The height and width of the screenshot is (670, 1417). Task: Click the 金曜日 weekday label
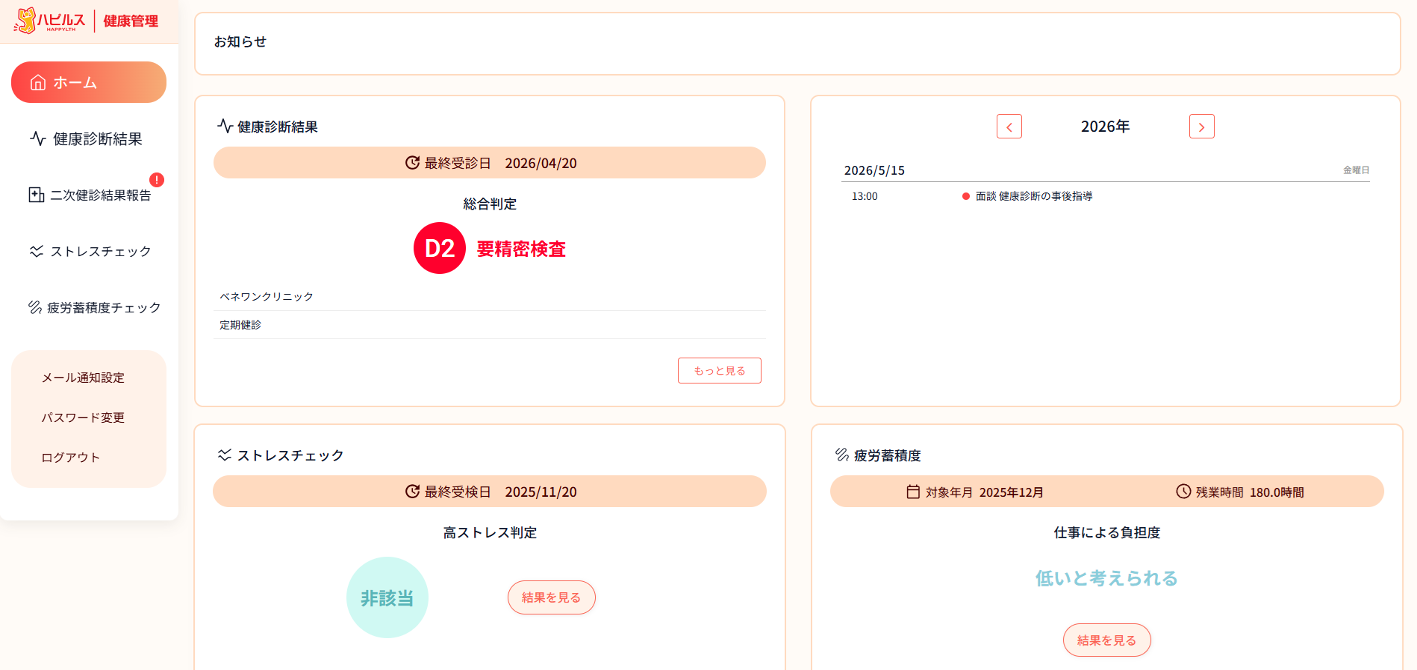pyautogui.click(x=1356, y=170)
